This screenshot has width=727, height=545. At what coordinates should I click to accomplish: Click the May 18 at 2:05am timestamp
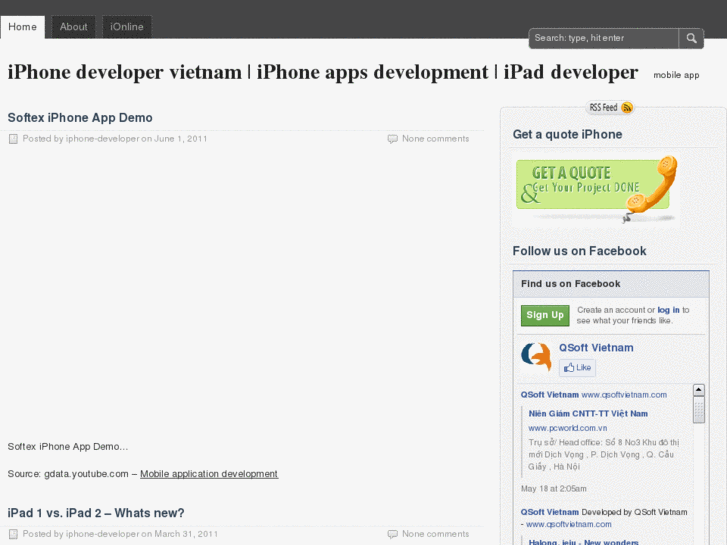tap(554, 489)
